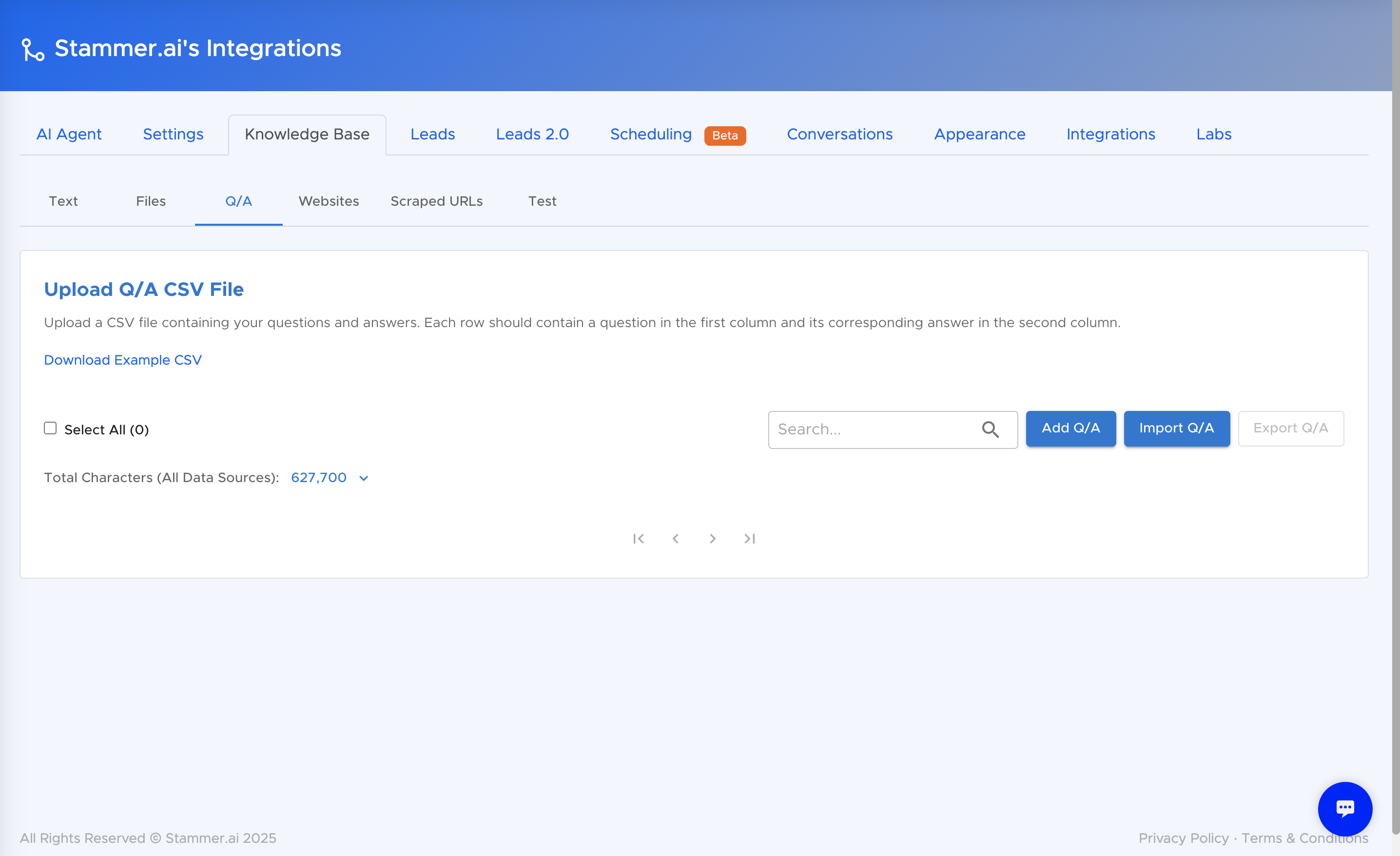Viewport: 1400px width, 856px height.
Task: Open the Privacy Policy link
Action: click(x=1184, y=838)
